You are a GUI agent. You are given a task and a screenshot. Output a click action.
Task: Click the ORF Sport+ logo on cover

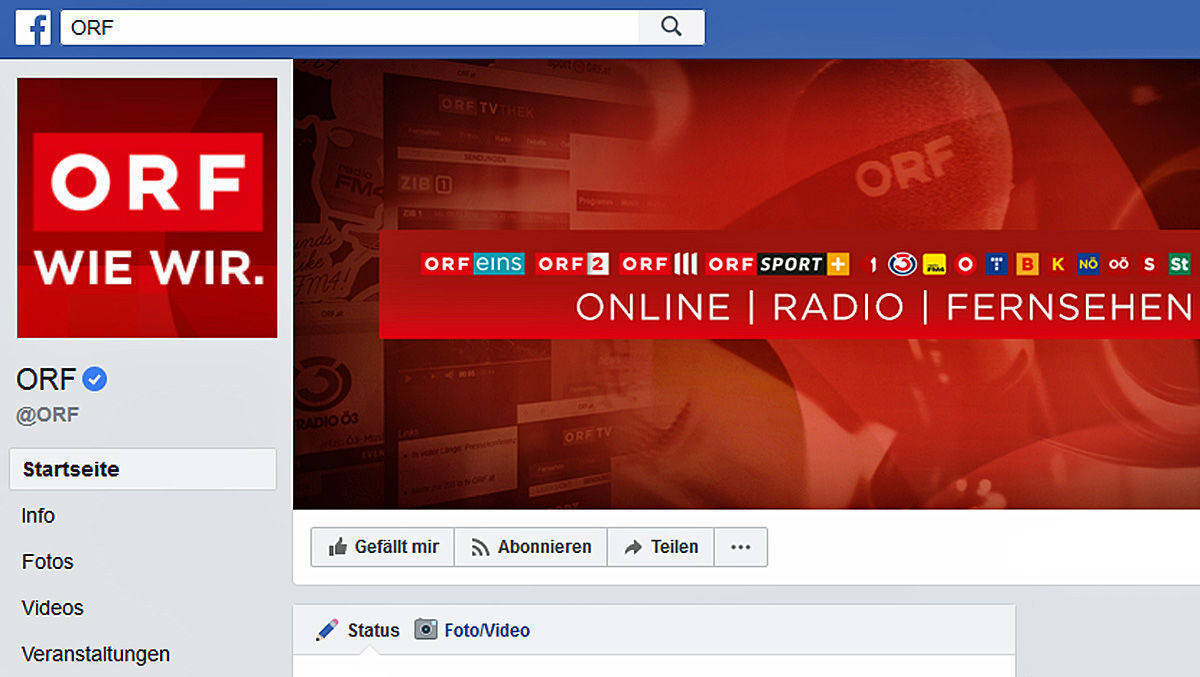(x=778, y=264)
